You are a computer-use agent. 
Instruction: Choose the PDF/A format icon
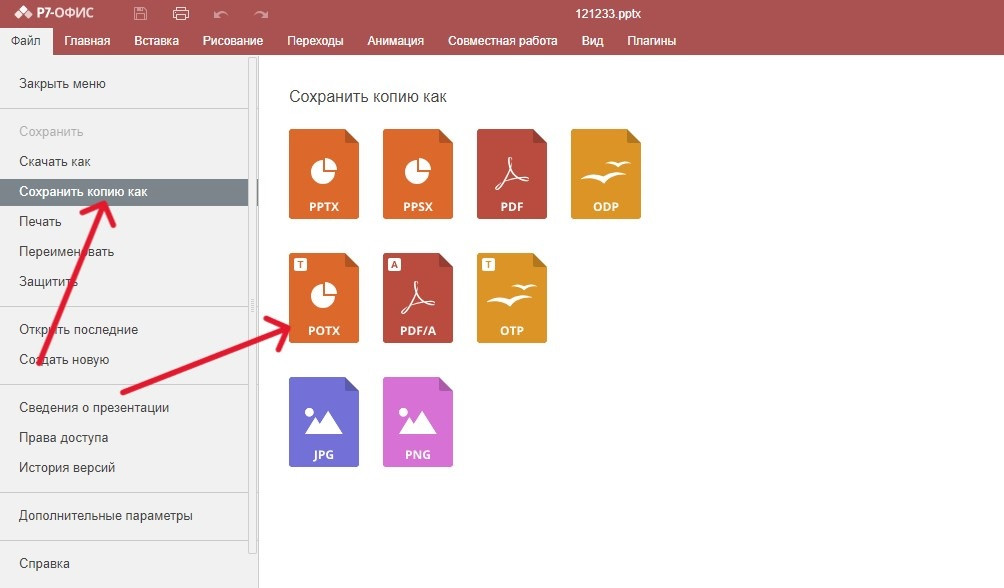pos(417,298)
